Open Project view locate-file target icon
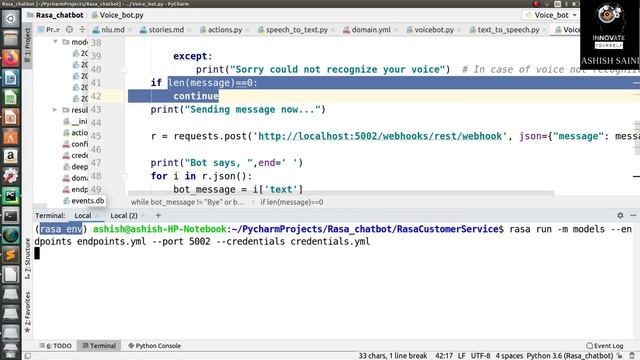The height and width of the screenshot is (360, 640). coord(69,29)
